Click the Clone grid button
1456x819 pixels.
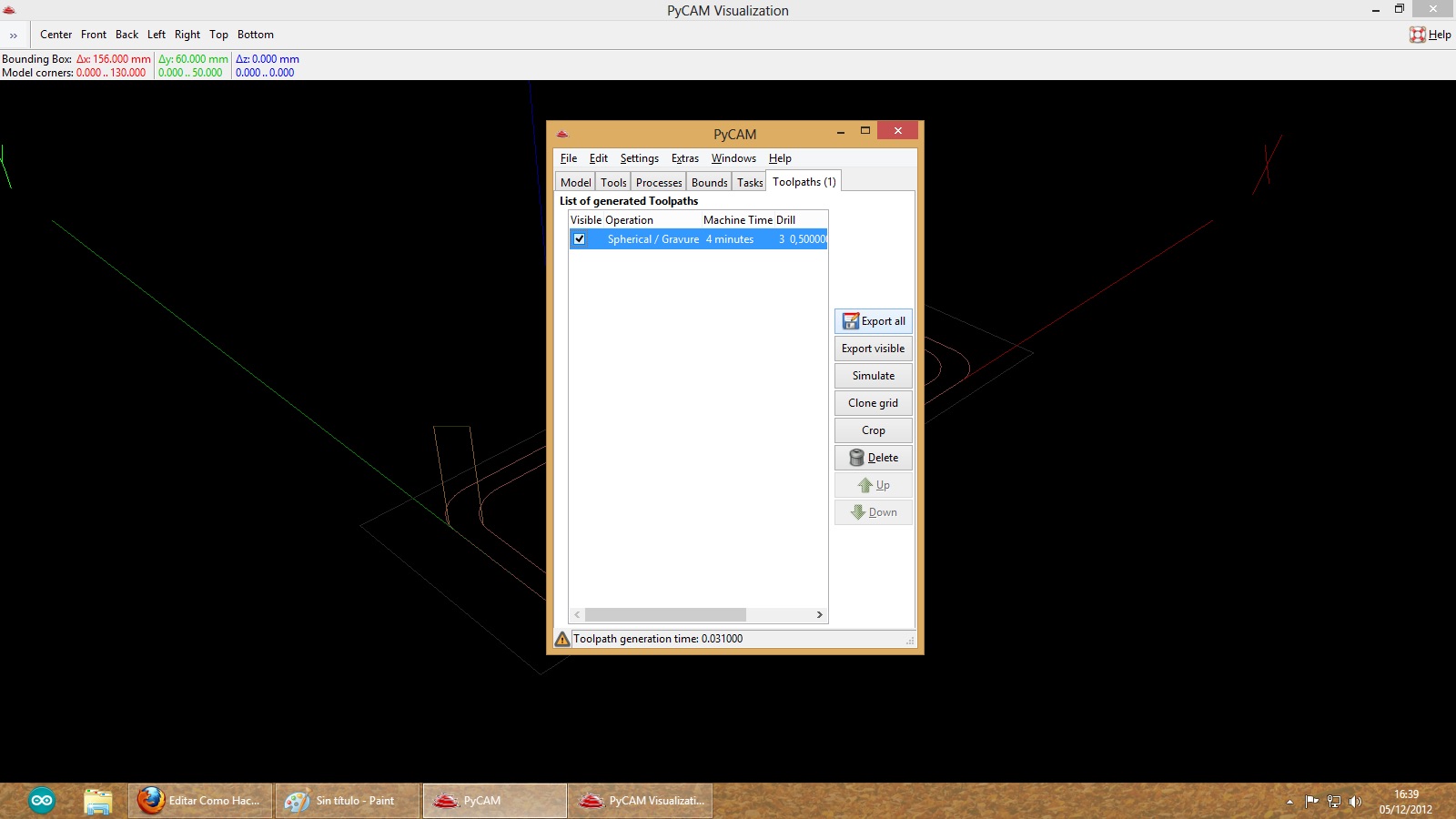(x=874, y=403)
